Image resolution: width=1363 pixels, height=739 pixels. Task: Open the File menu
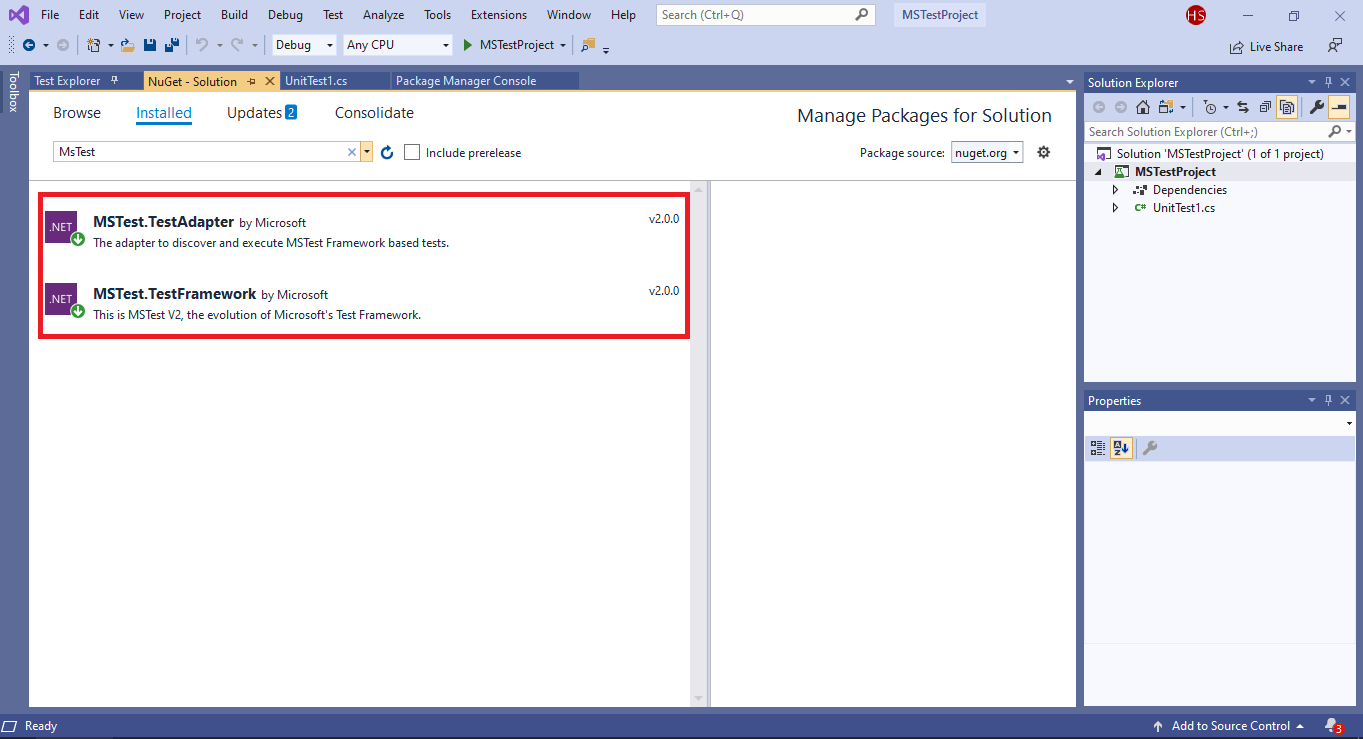coord(50,15)
